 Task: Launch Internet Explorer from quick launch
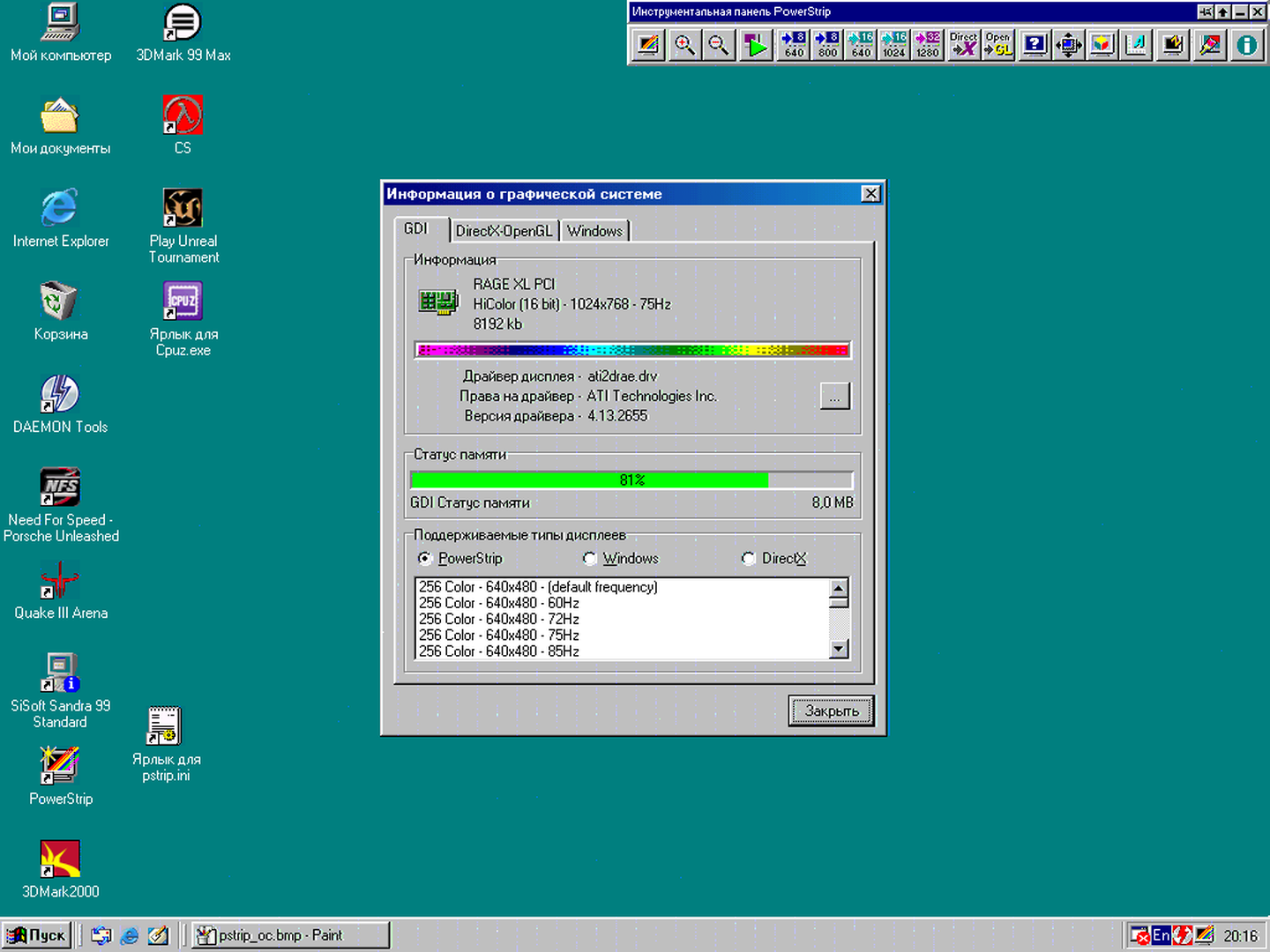(130, 935)
